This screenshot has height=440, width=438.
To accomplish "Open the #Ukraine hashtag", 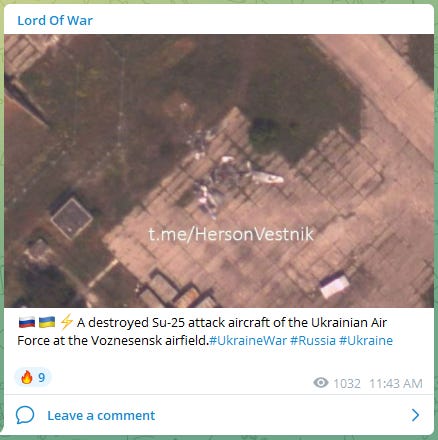I will point(366,341).
